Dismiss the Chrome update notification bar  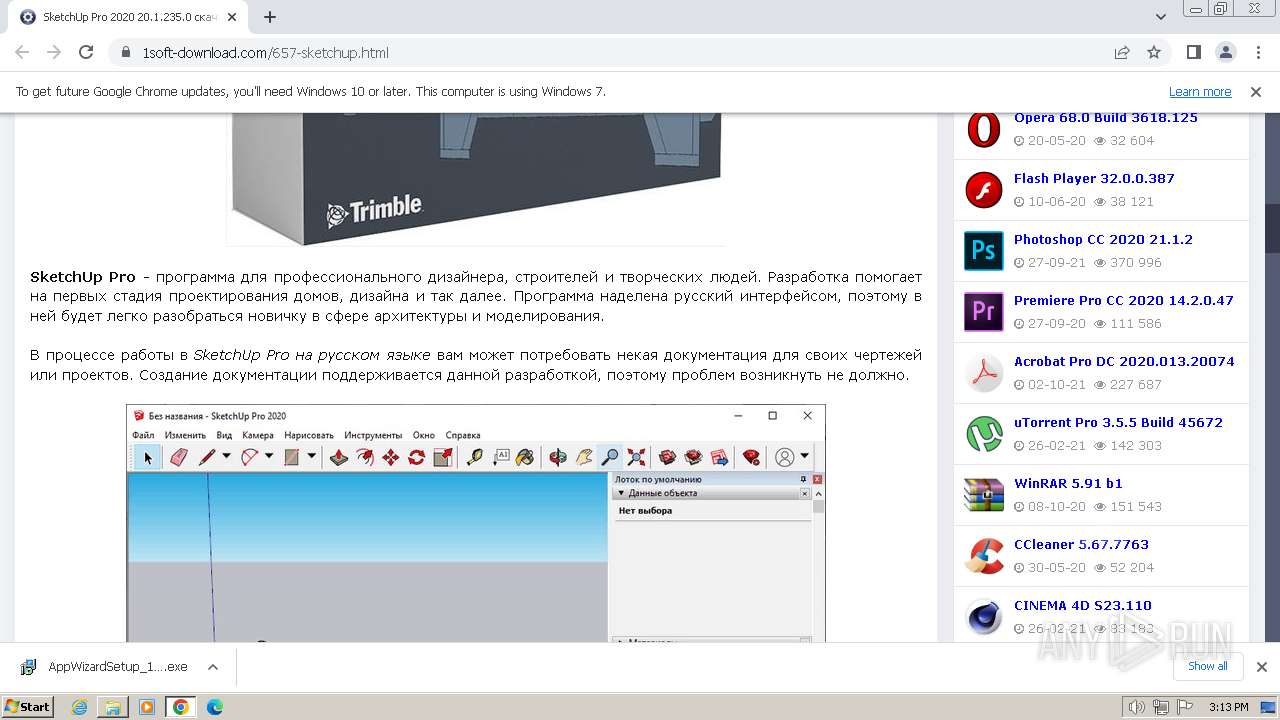1256,92
